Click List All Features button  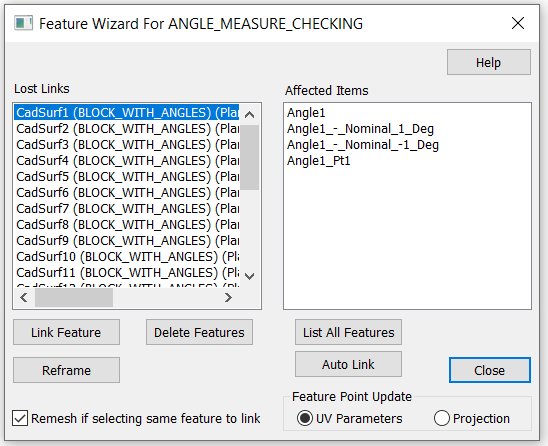click(x=348, y=332)
